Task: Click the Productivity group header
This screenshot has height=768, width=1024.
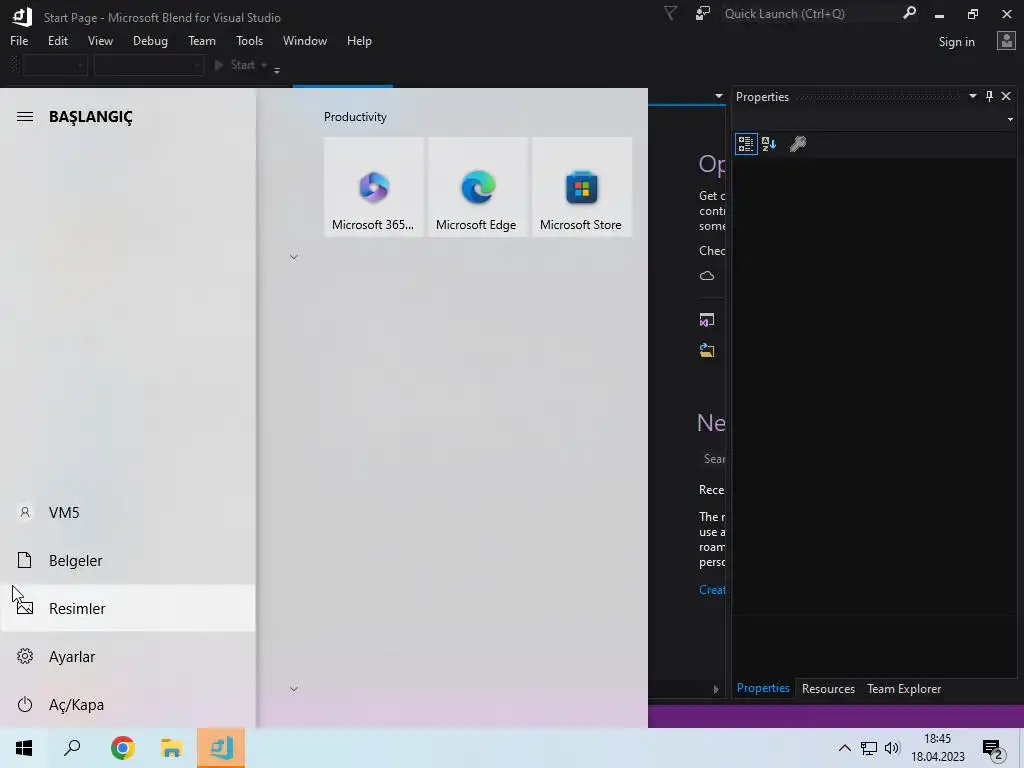Action: (355, 117)
